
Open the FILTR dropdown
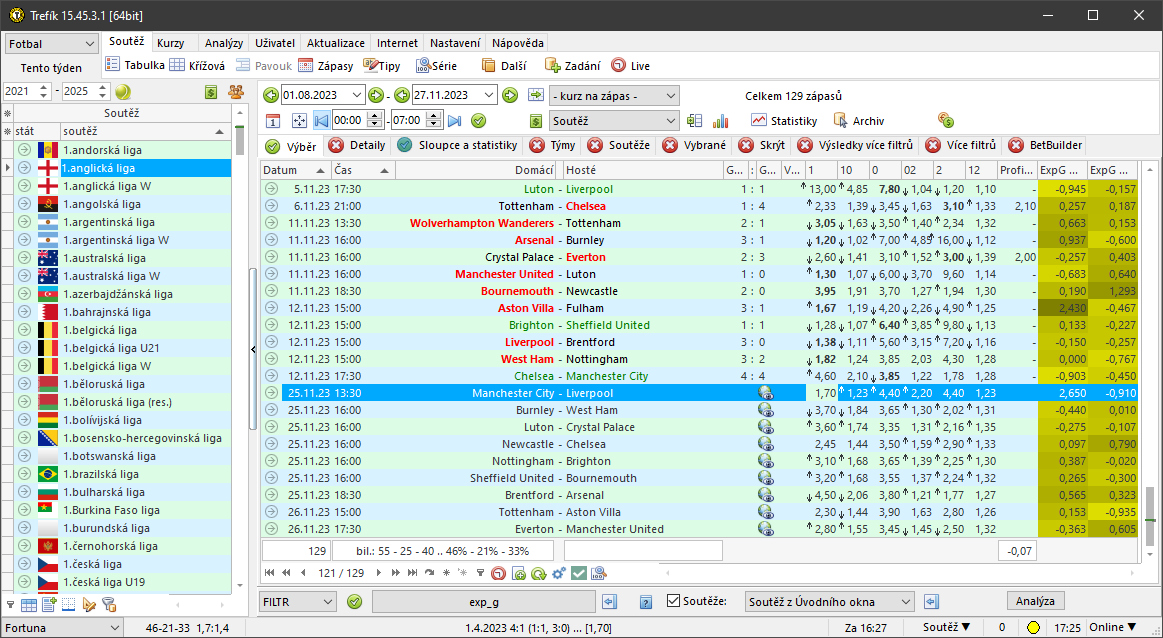(298, 602)
